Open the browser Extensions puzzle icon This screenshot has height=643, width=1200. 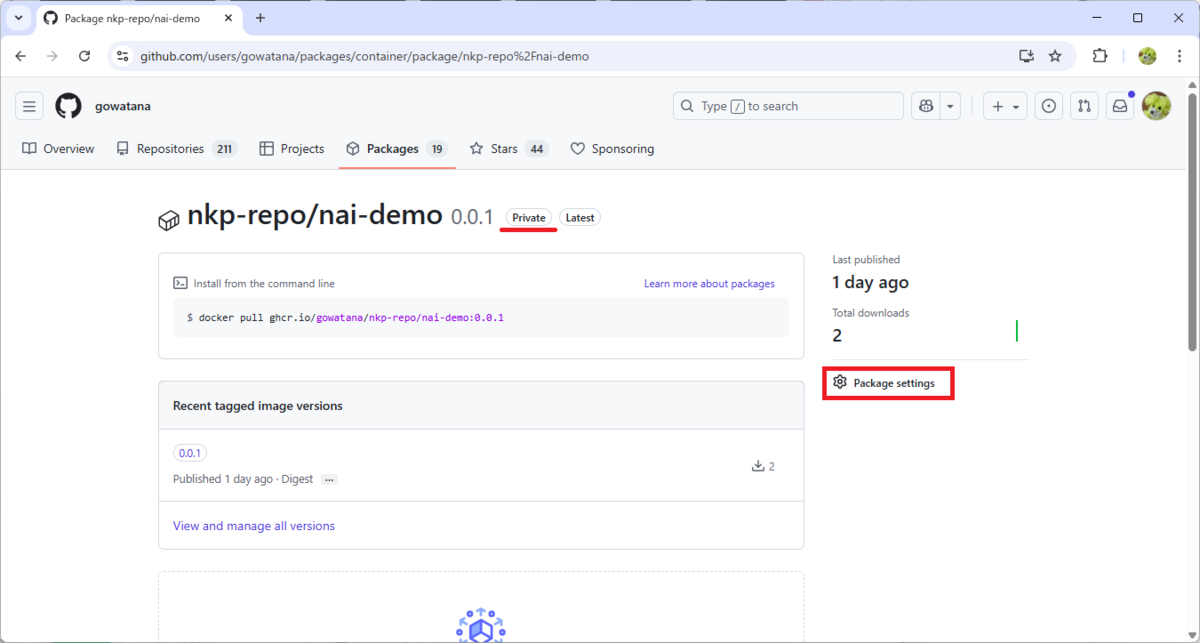1100,56
